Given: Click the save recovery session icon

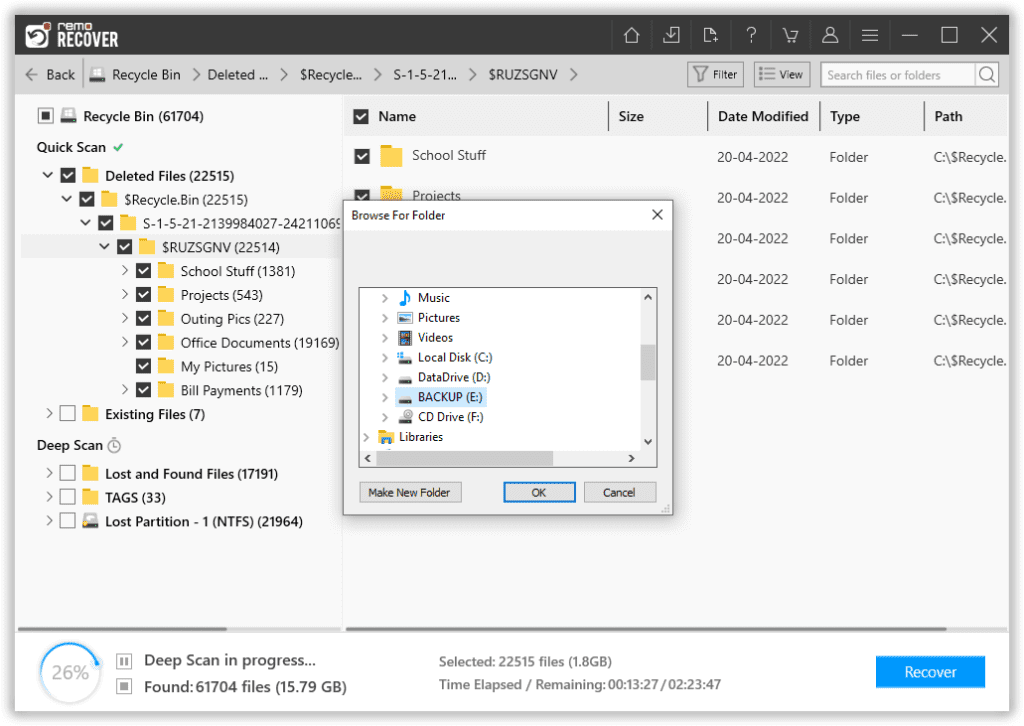Looking at the screenshot, I should tap(671, 34).
